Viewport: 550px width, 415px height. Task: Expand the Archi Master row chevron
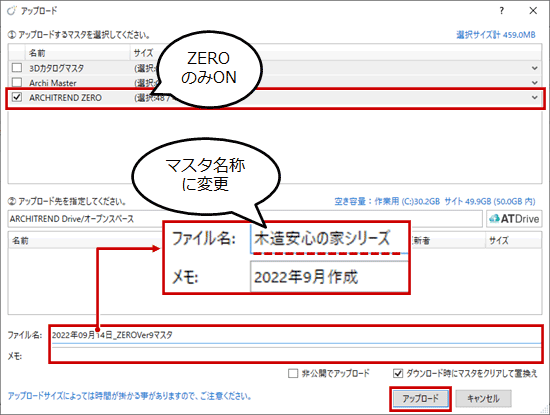tap(534, 83)
